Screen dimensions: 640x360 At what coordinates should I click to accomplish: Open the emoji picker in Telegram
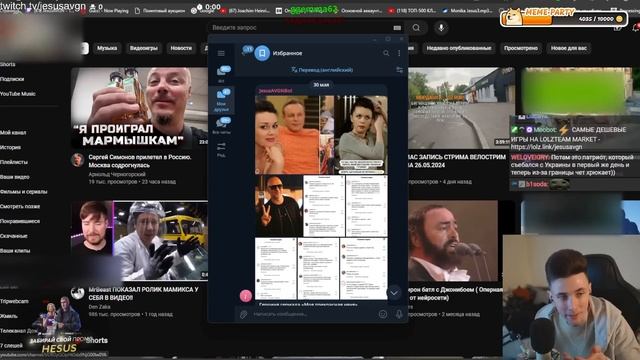[x=382, y=314]
